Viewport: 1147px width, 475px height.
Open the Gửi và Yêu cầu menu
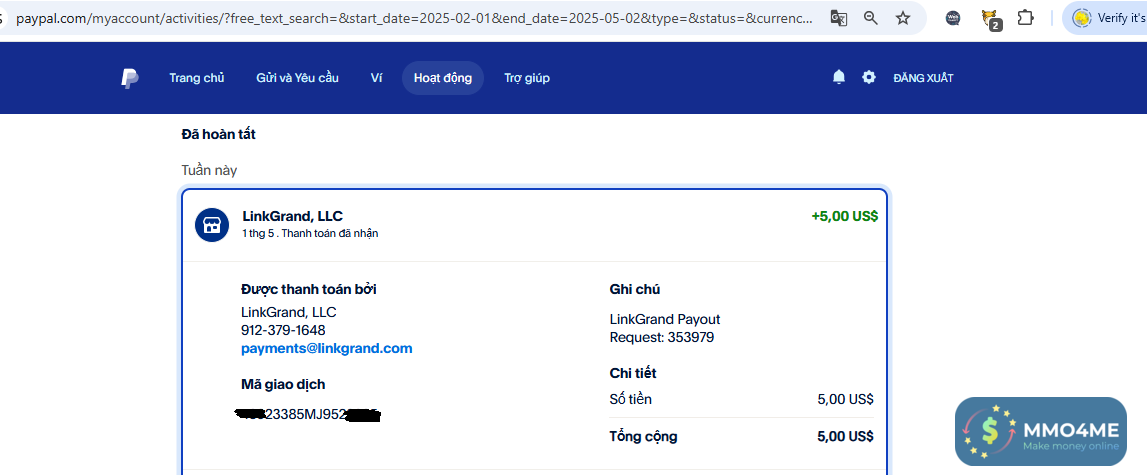(297, 78)
